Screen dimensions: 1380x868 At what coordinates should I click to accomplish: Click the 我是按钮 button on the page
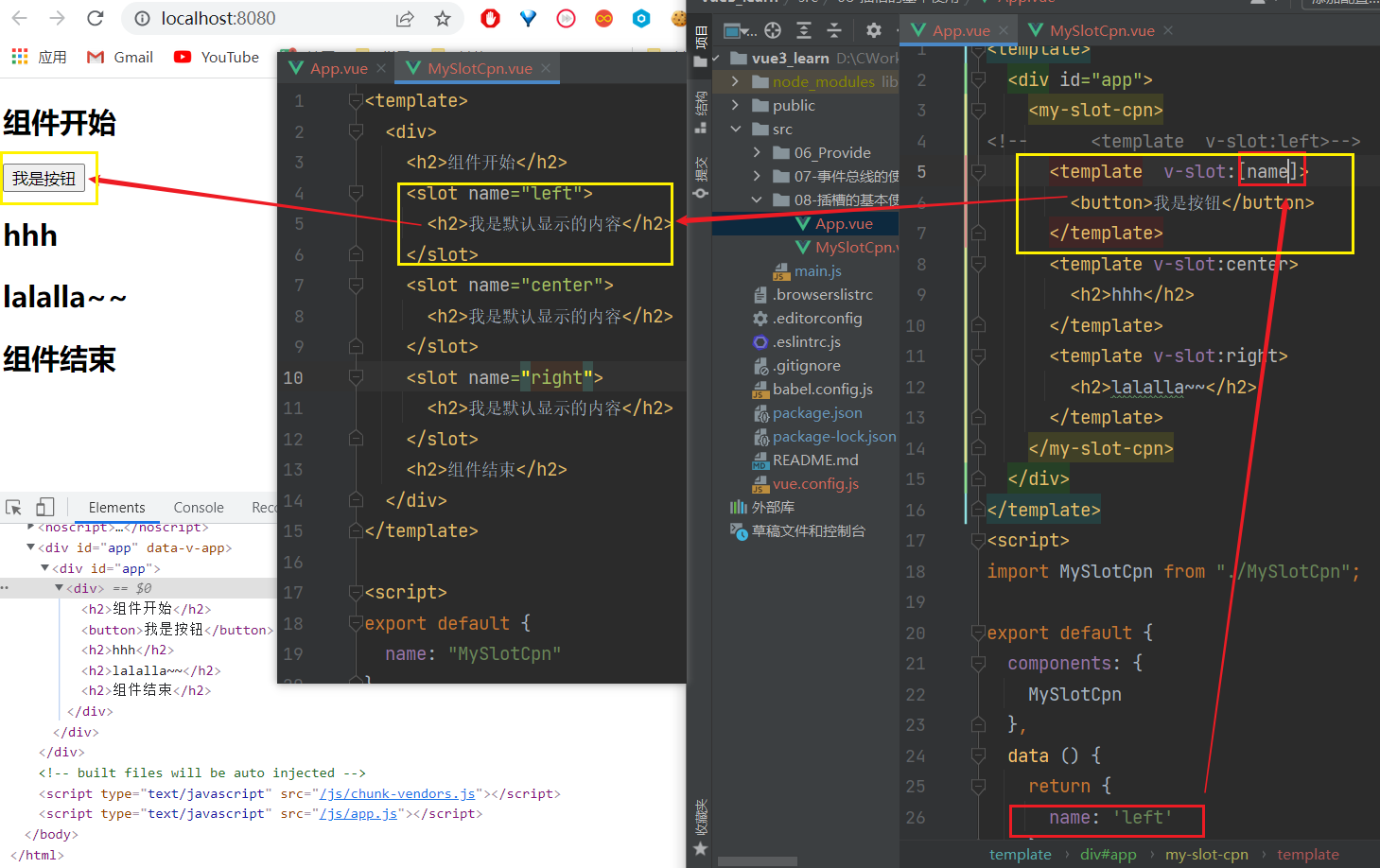point(44,178)
